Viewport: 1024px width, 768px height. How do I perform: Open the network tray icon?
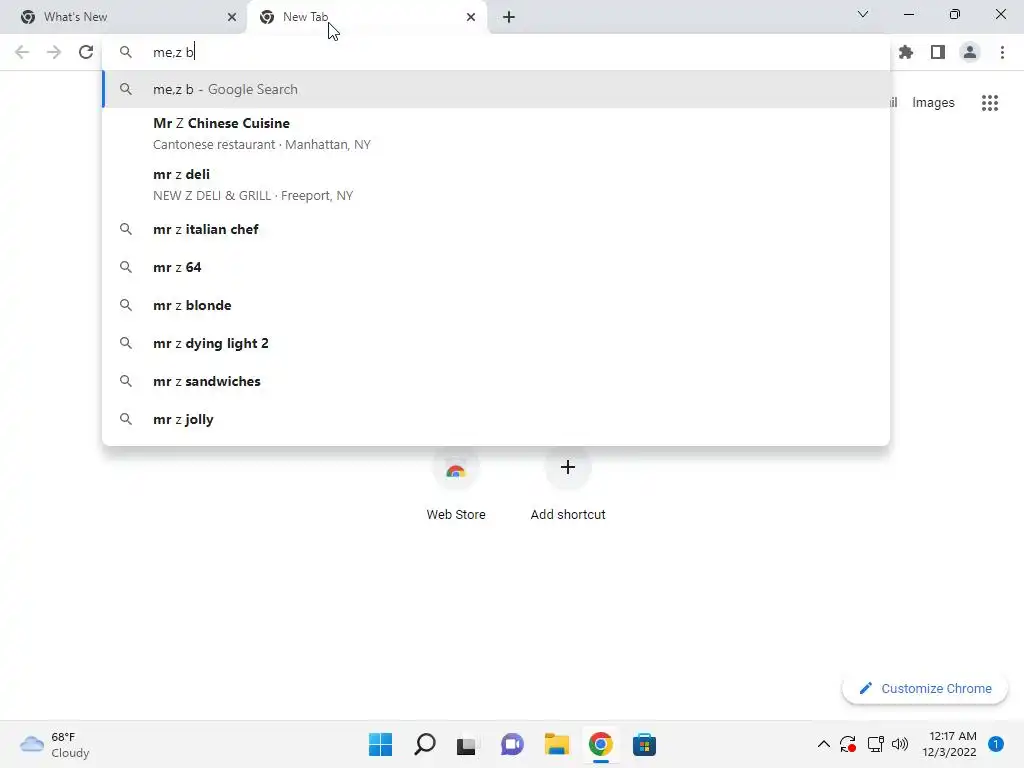875,744
